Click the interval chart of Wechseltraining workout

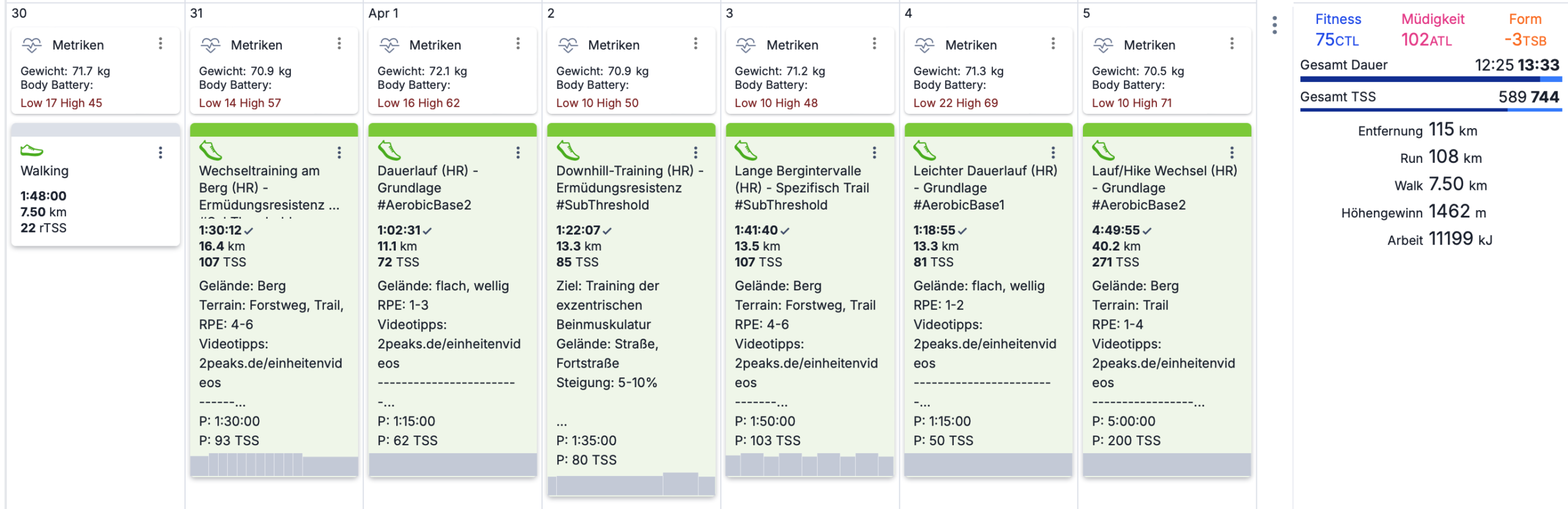coord(274,465)
